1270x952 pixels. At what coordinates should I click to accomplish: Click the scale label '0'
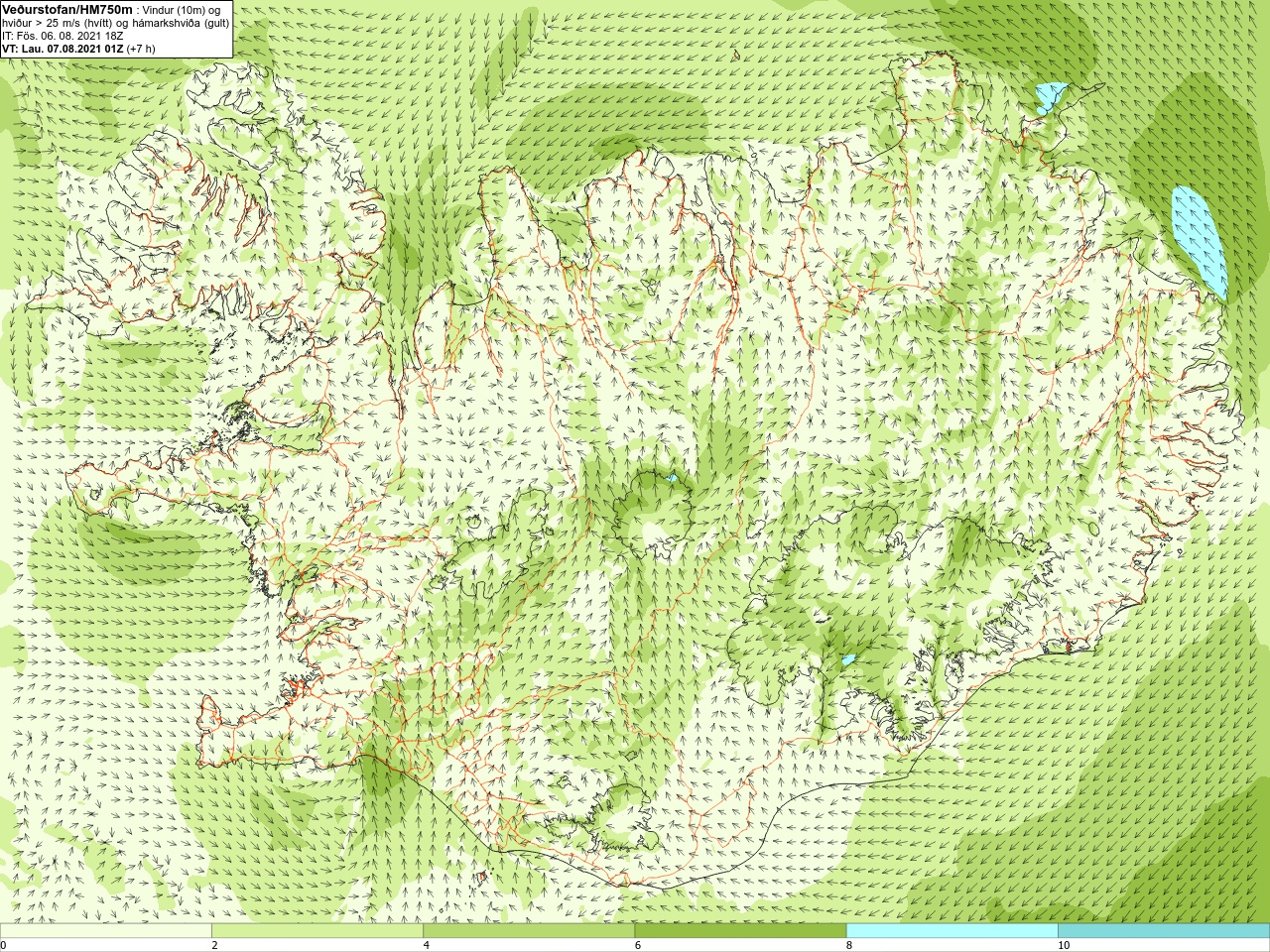4,945
